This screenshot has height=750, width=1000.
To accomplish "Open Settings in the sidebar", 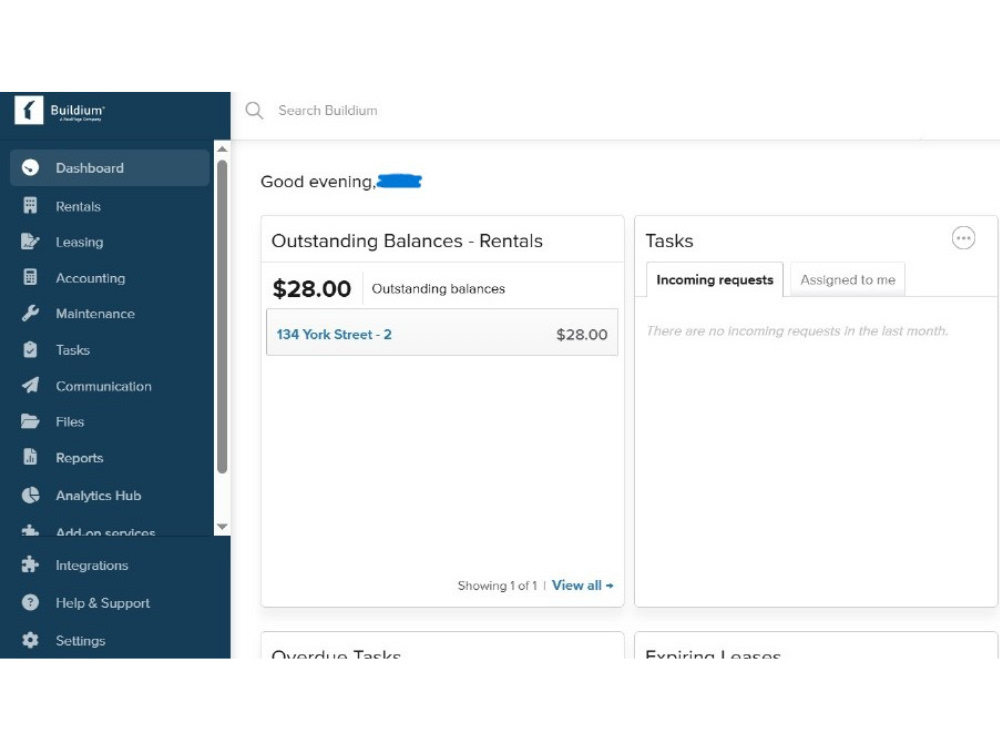I will tap(80, 640).
